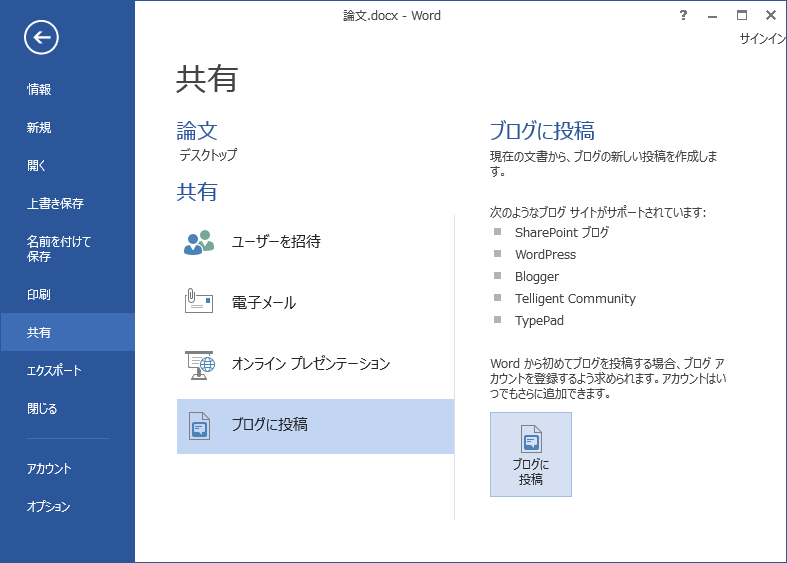
Task: Click the Blogger list entry
Action: 537,276
